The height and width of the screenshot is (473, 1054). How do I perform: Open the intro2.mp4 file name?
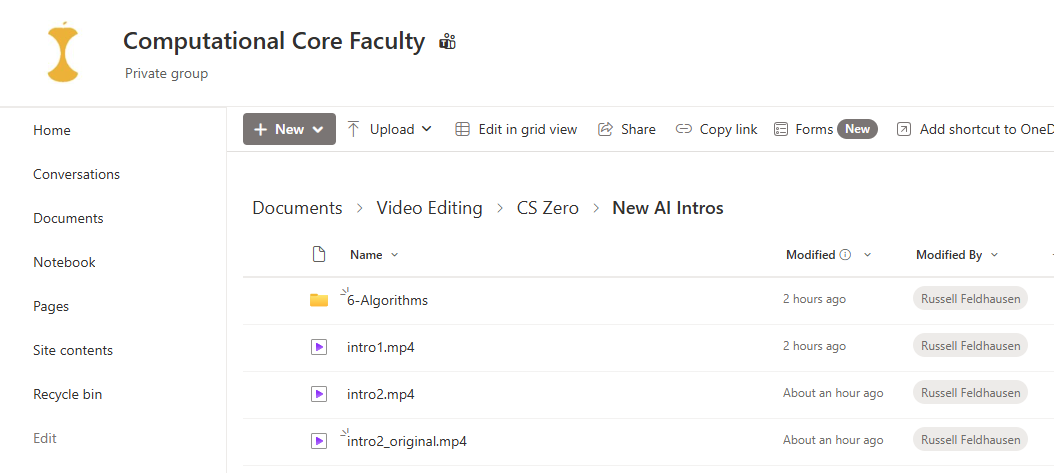click(380, 394)
